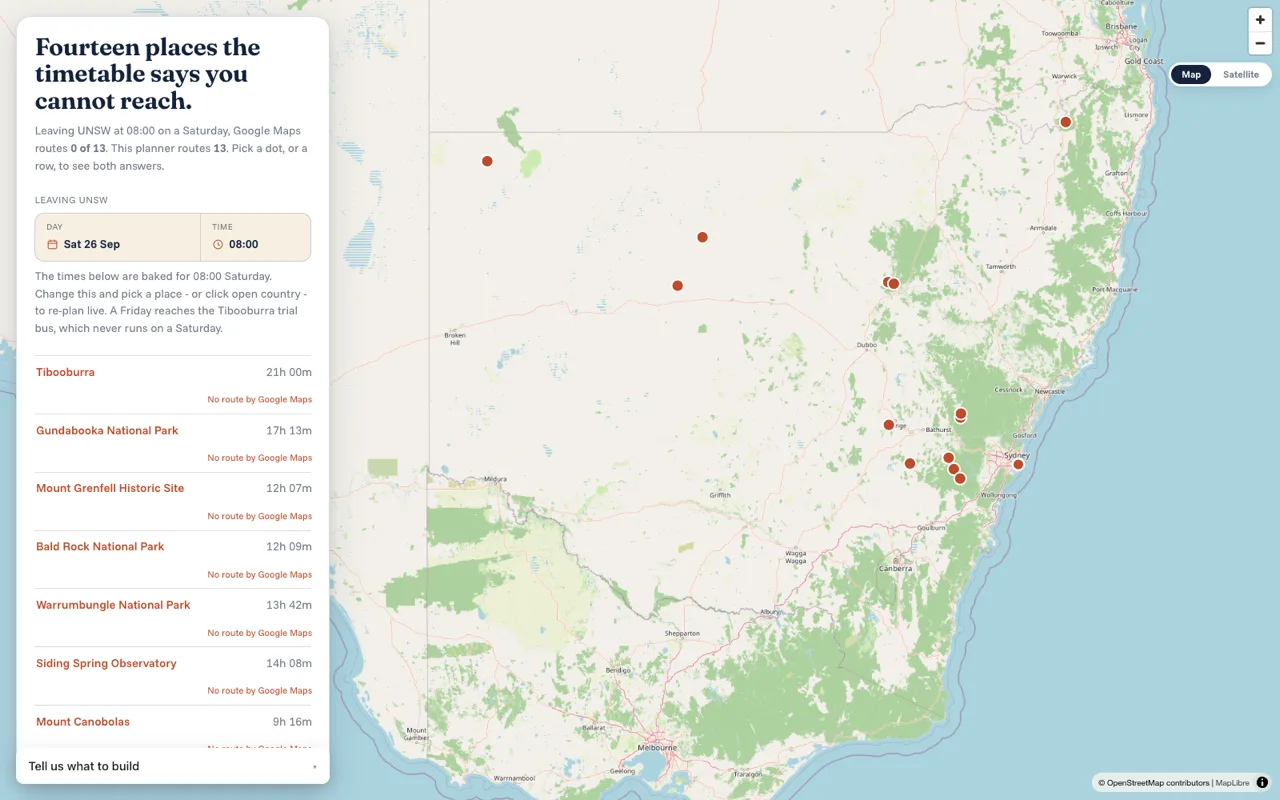The width and height of the screenshot is (1280, 800).
Task: Click the 9h 16m duration for Mount Canobolas
Action: (x=292, y=721)
